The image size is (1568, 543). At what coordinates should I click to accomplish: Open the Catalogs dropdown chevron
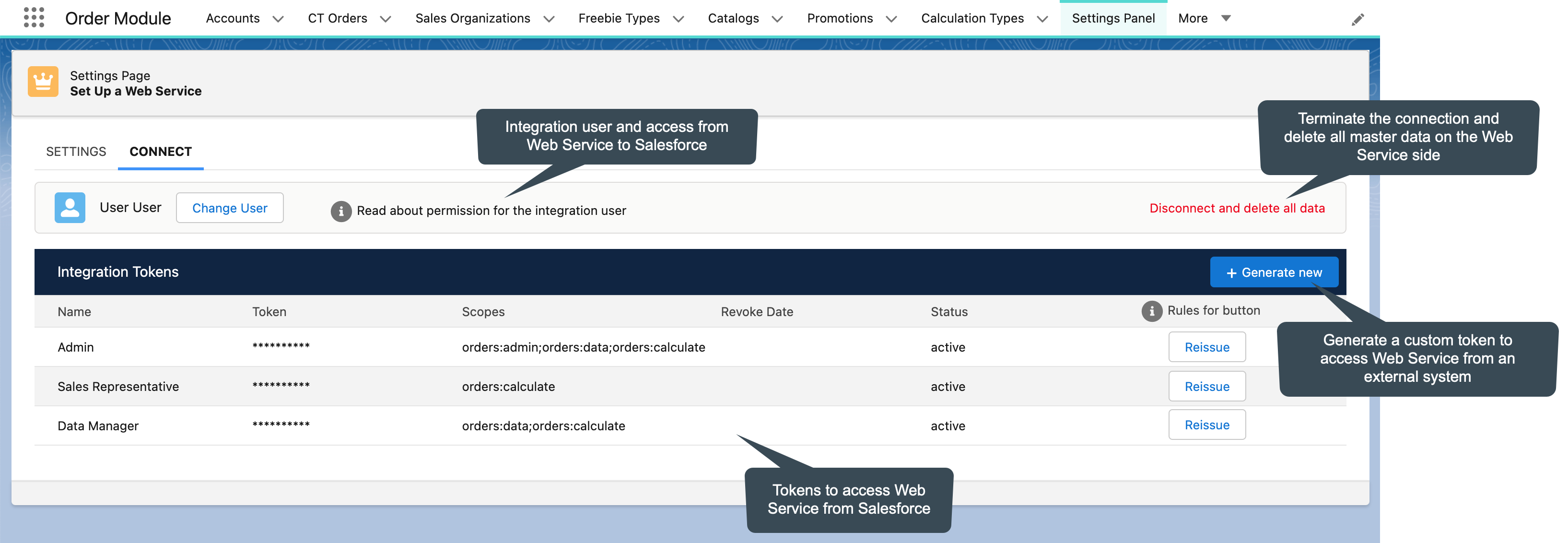coord(778,19)
